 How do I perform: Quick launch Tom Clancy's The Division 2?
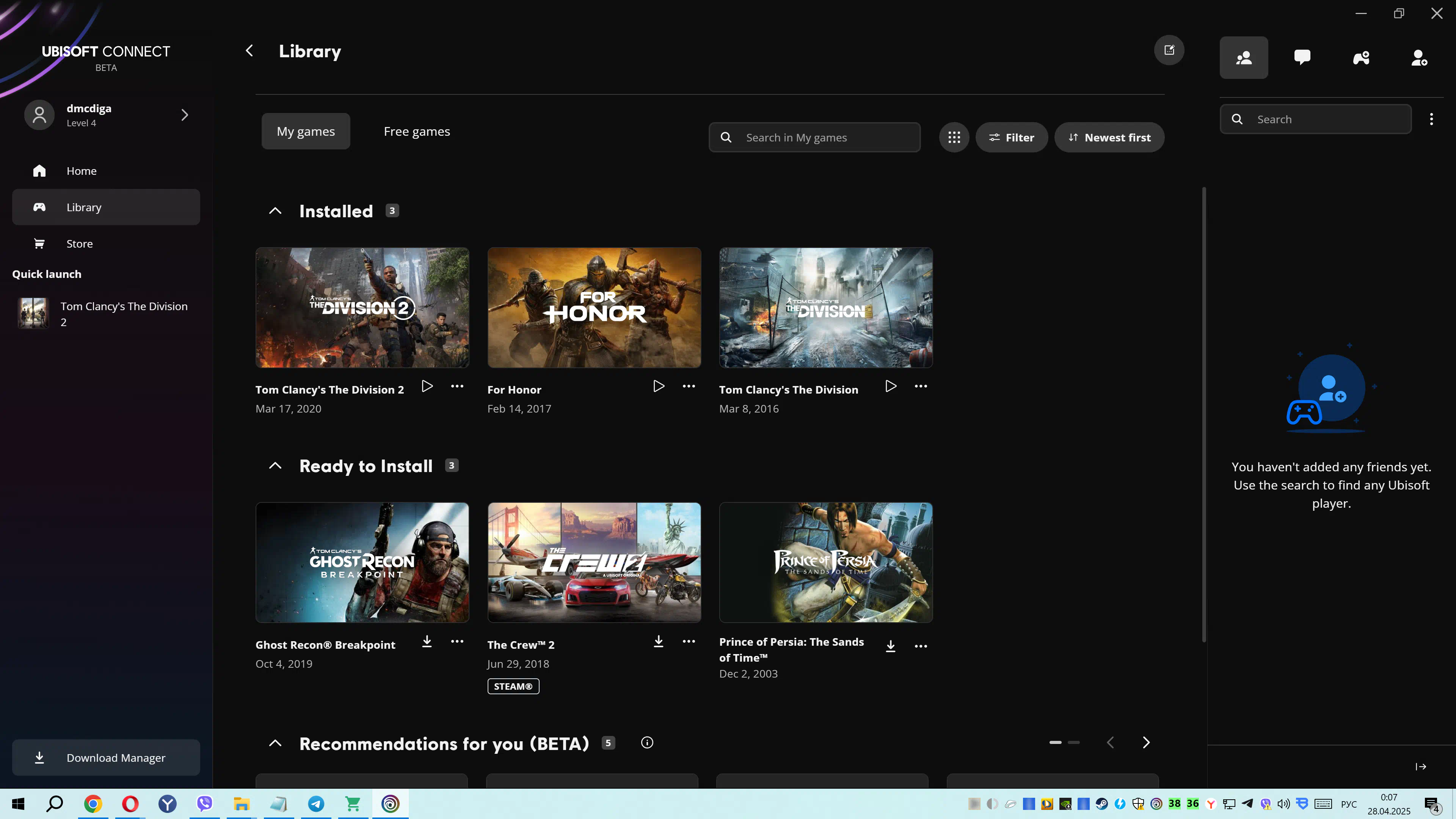(x=106, y=314)
